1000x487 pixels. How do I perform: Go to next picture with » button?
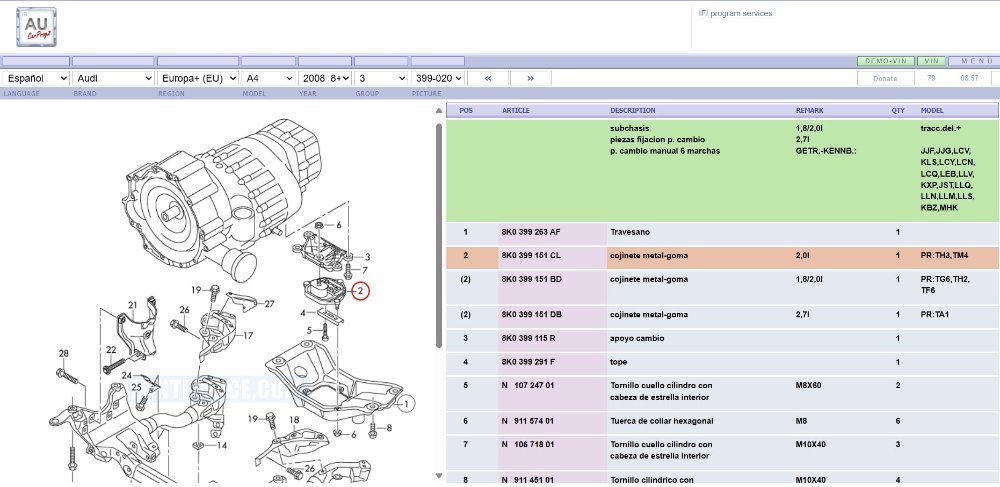[x=531, y=78]
